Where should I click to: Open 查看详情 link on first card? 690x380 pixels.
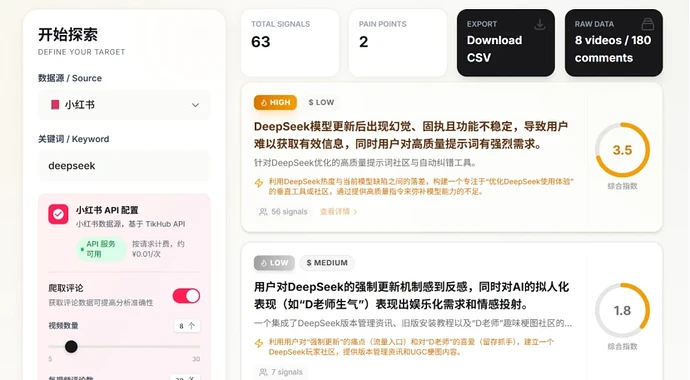pyautogui.click(x=338, y=212)
